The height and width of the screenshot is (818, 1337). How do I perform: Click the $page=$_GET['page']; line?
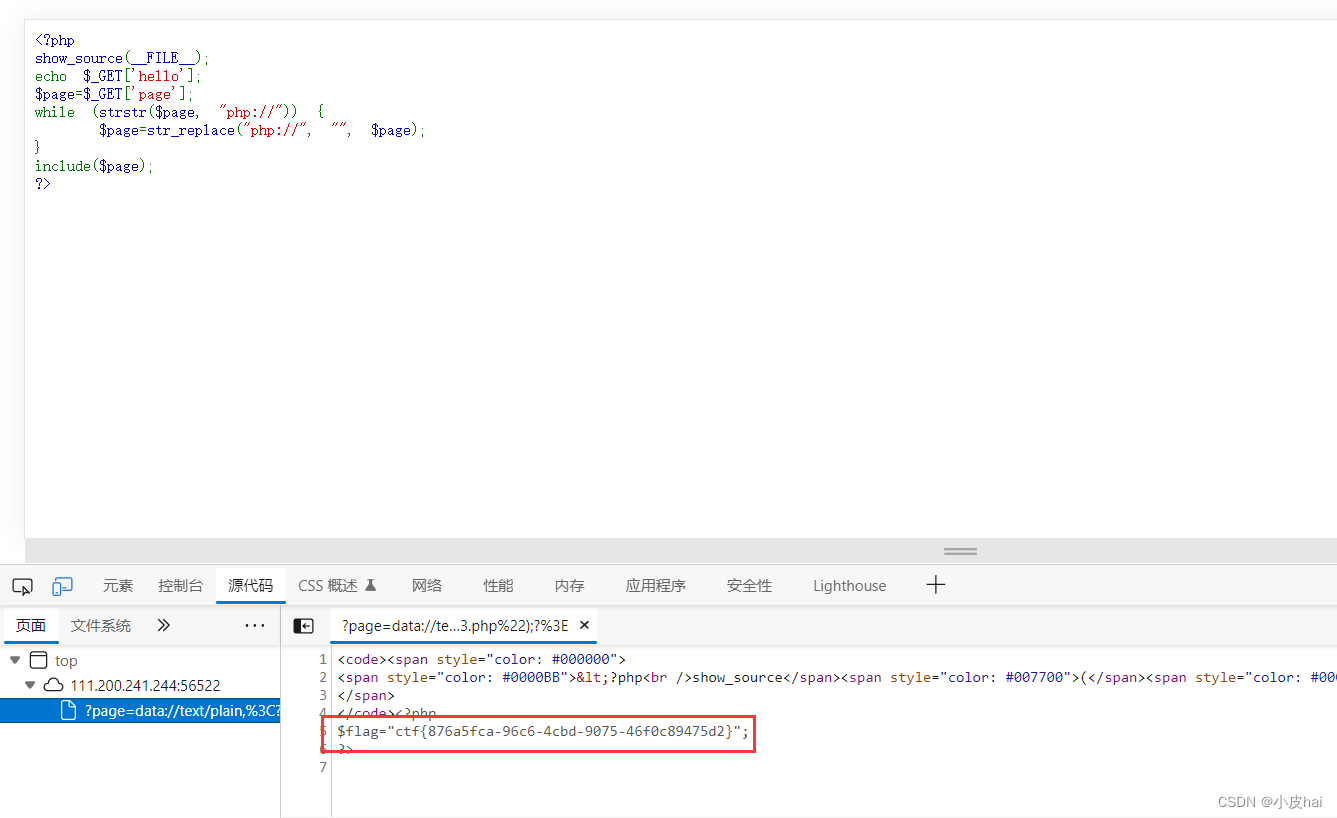pos(114,94)
